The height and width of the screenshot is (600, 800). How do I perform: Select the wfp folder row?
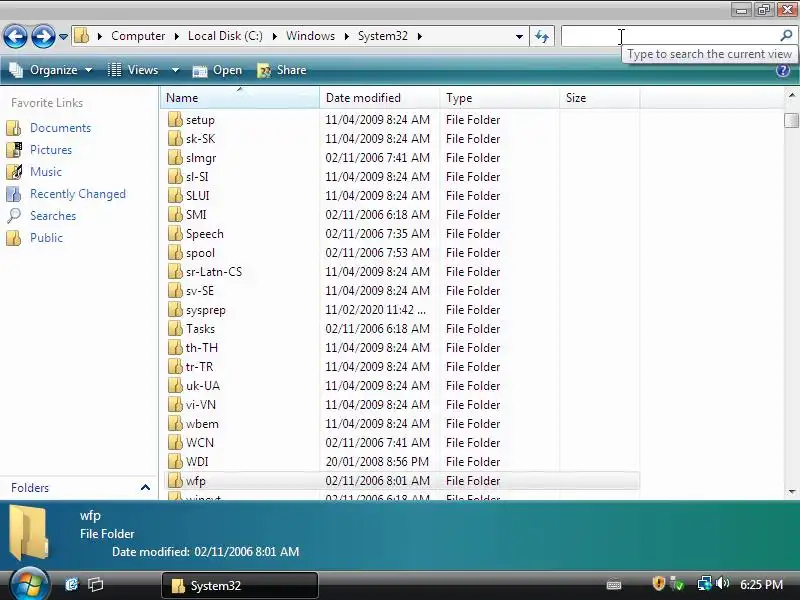(401, 481)
